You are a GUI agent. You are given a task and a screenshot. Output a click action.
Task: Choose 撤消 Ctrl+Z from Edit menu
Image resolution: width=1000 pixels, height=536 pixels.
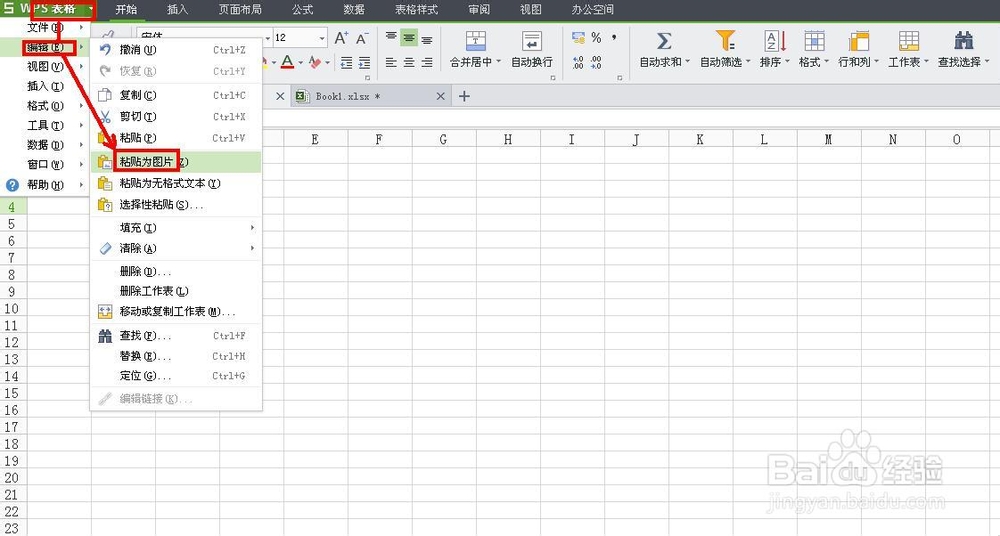tap(176, 50)
